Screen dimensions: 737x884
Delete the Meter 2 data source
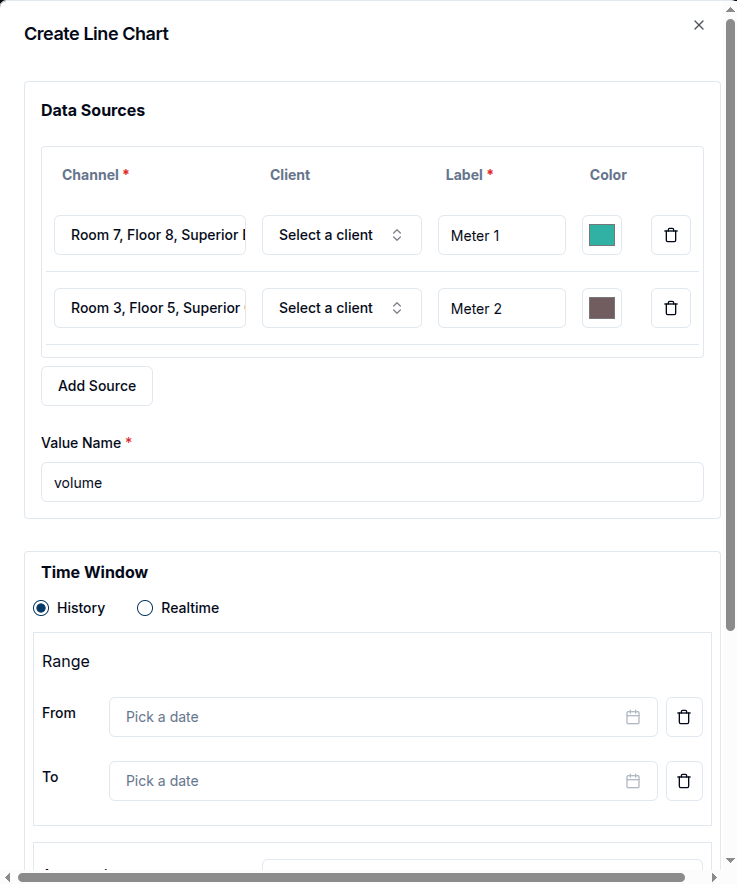[x=670, y=308]
